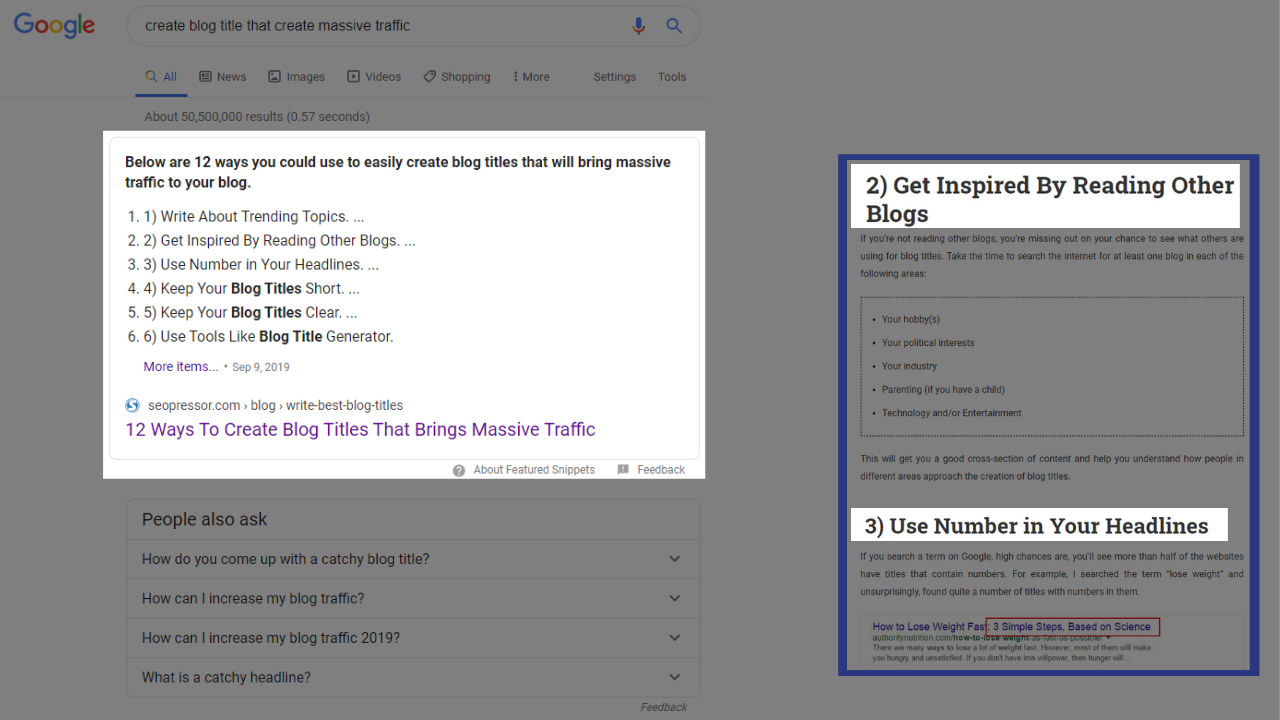The width and height of the screenshot is (1280, 720).
Task: Open the About Featured Snippets link
Action: coord(534,470)
